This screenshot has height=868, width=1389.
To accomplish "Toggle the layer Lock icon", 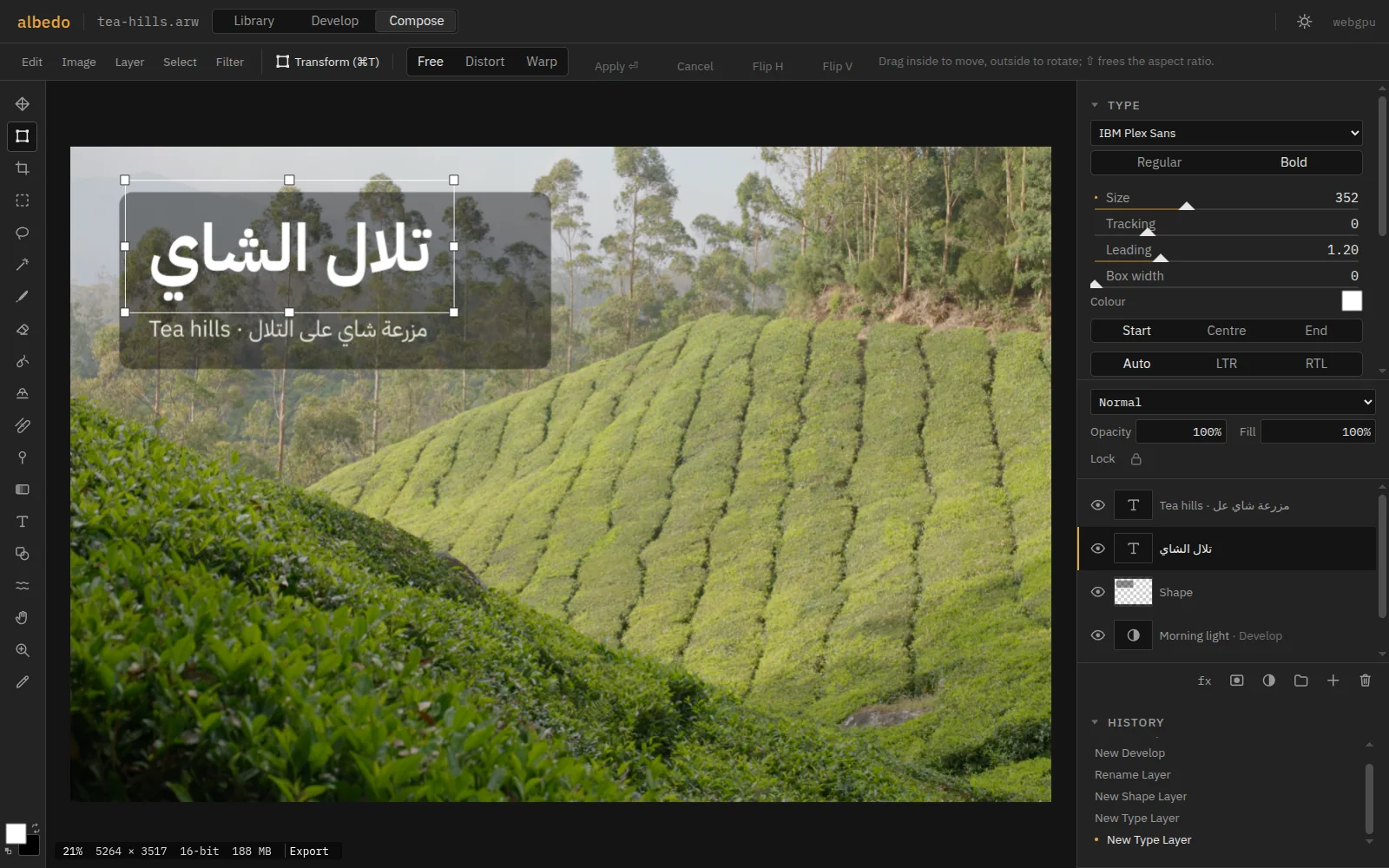I will (x=1136, y=459).
